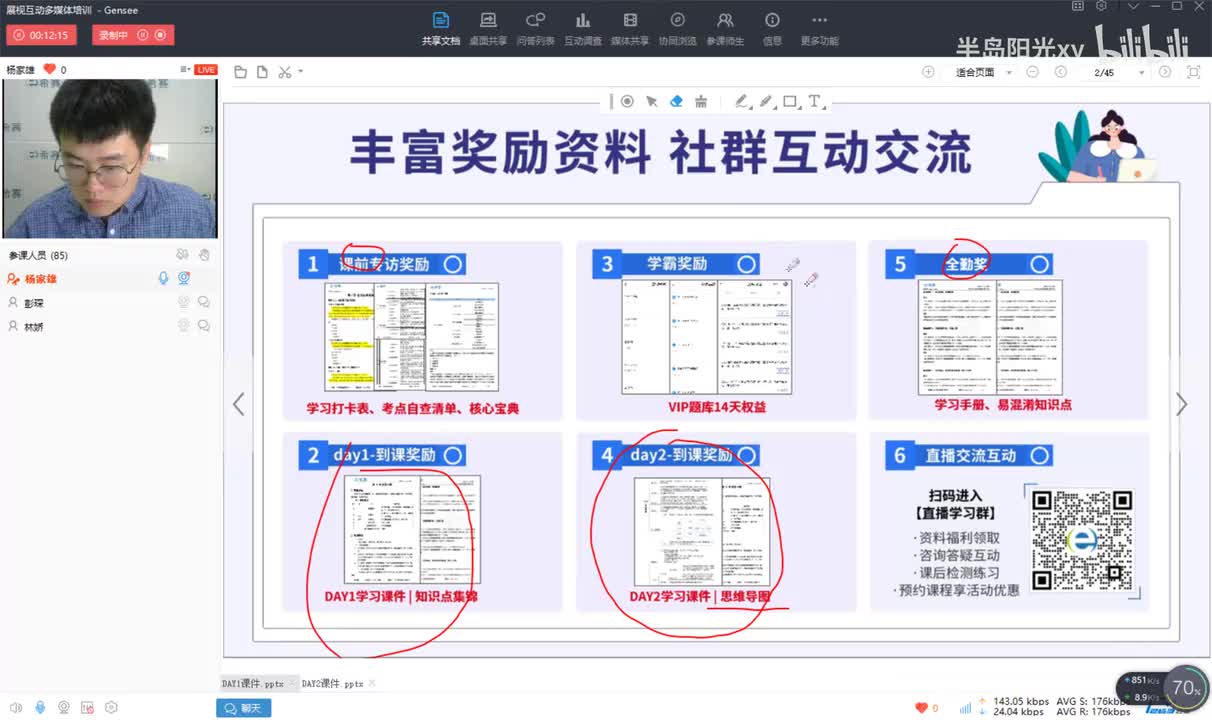Toggle 彭琛's webcam icon
Screen dimensions: 1212x720
pos(184,302)
